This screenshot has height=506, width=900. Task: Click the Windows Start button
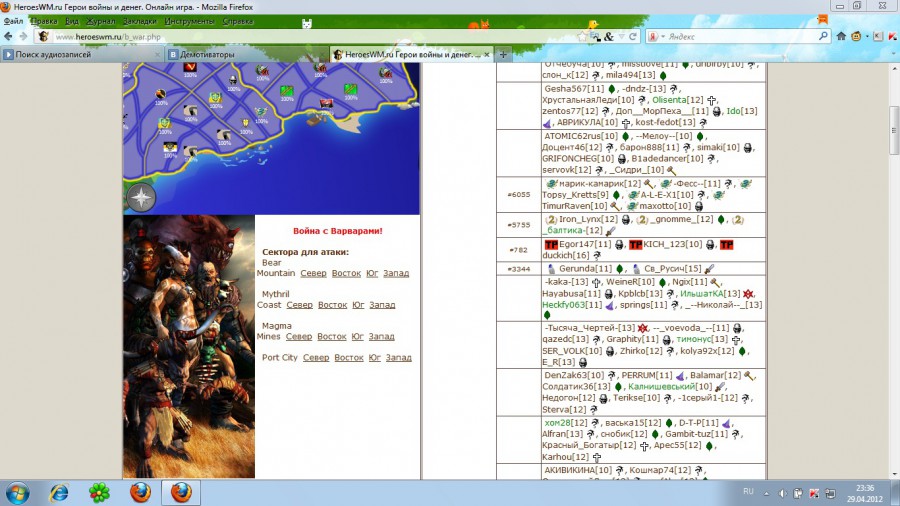tap(17, 493)
